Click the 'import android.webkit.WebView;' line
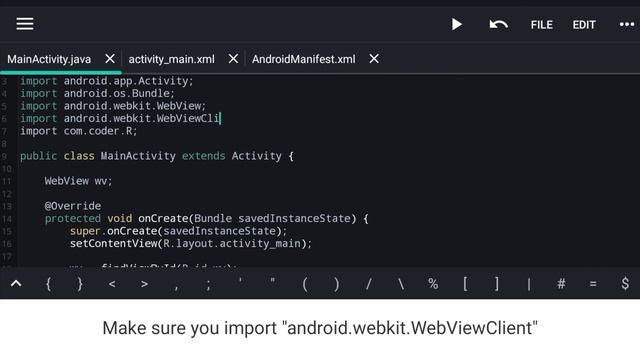Screen dimensions: 640x360 point(113,106)
